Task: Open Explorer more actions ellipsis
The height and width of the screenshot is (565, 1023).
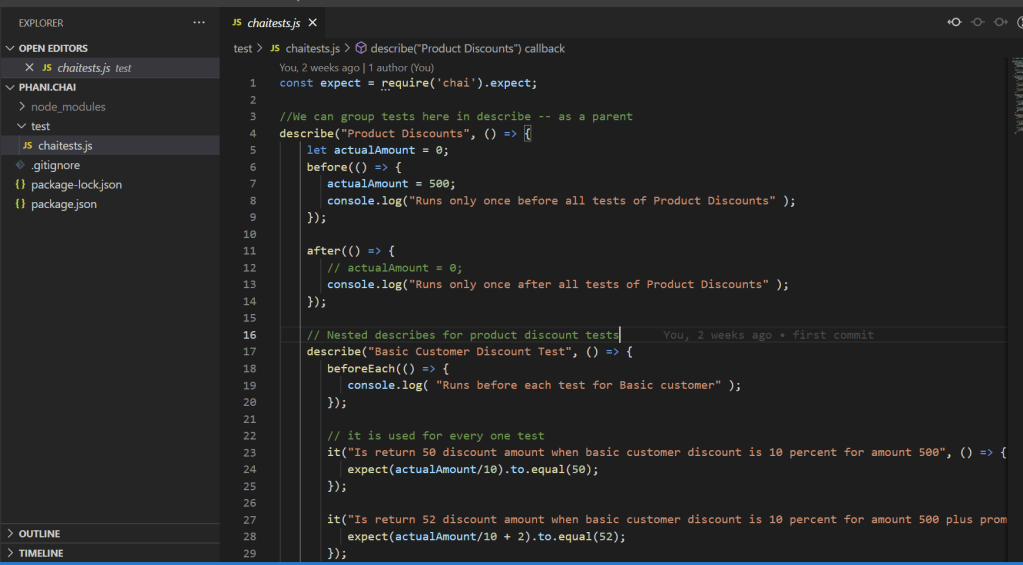Action: click(199, 22)
